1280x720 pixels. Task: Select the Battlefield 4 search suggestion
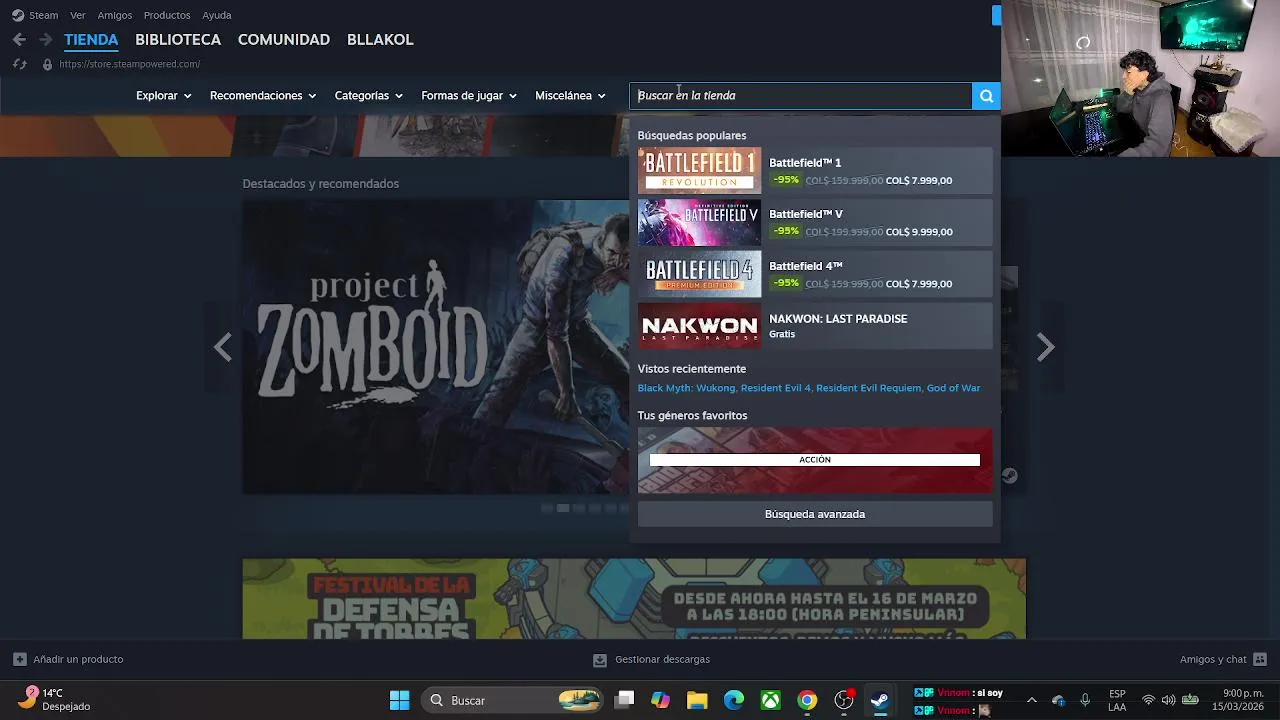coord(815,274)
